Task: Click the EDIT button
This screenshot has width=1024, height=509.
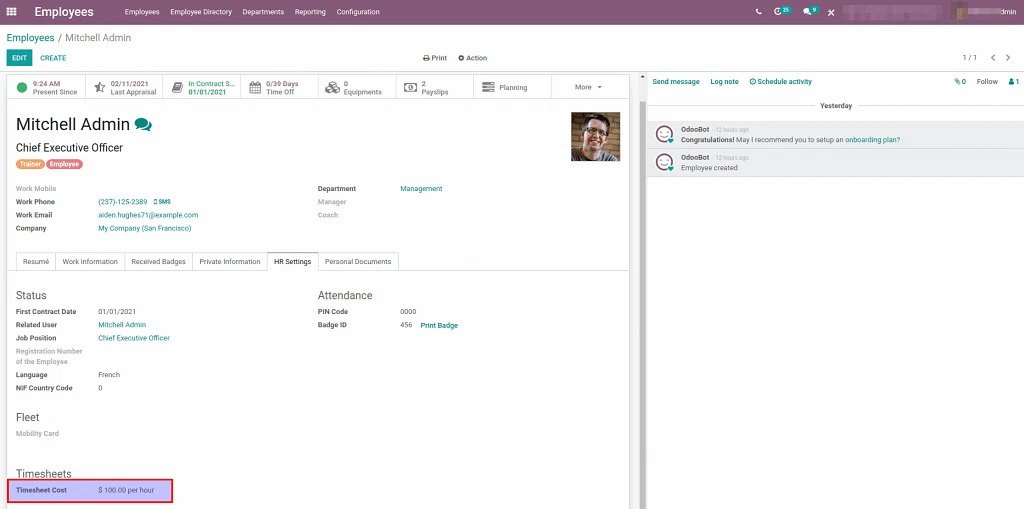Action: 20,58
